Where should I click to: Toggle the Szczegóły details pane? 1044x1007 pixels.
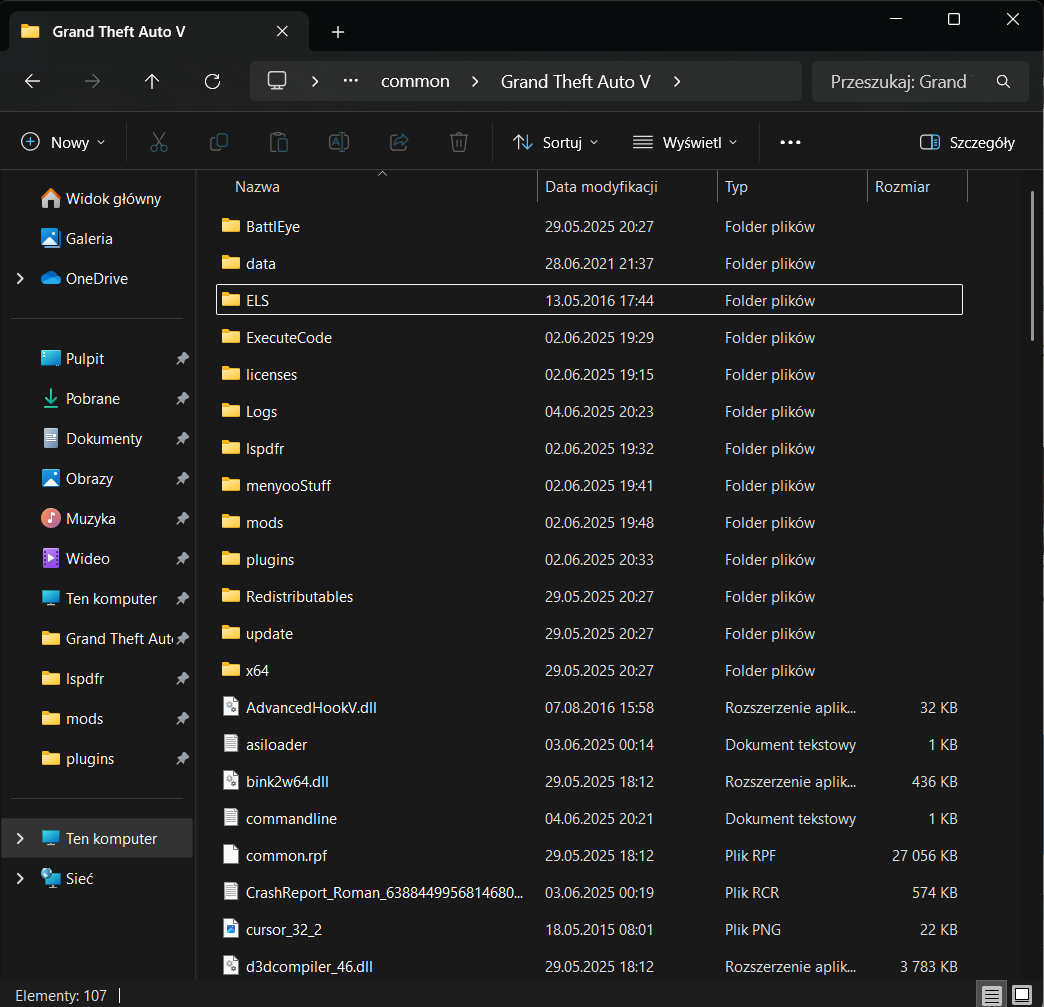point(967,142)
